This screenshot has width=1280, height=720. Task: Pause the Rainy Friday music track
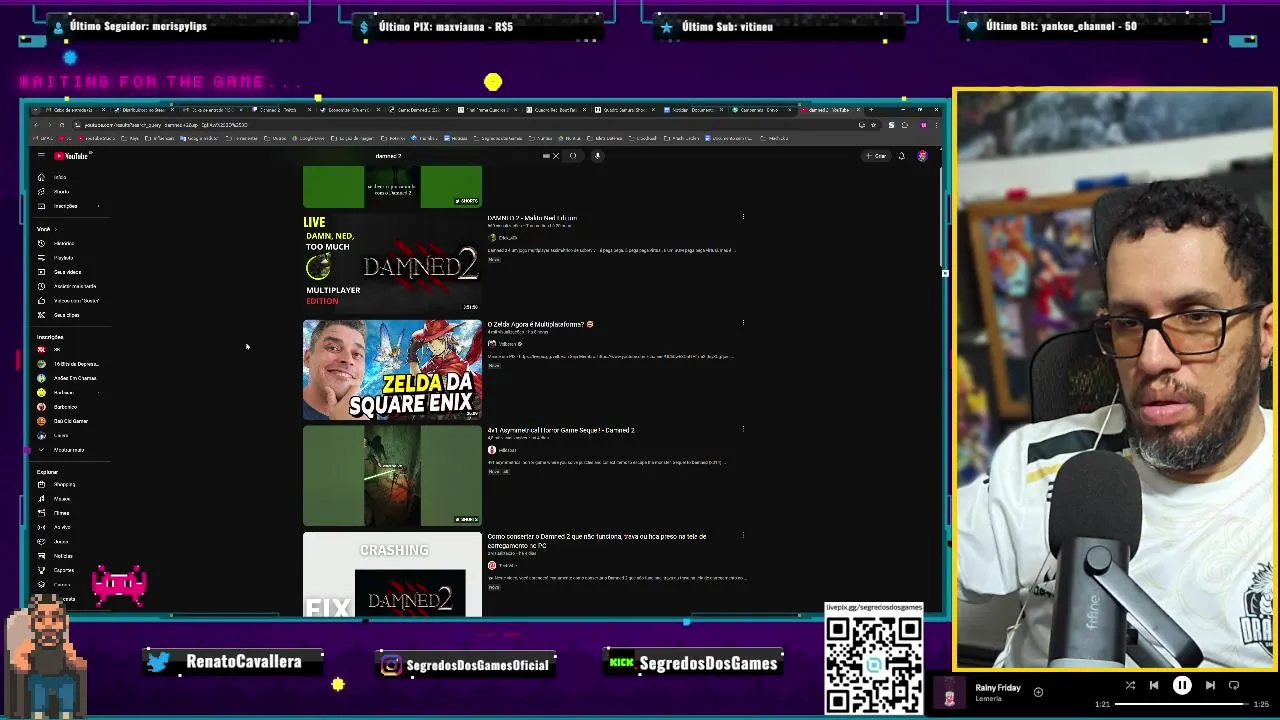click(1182, 686)
